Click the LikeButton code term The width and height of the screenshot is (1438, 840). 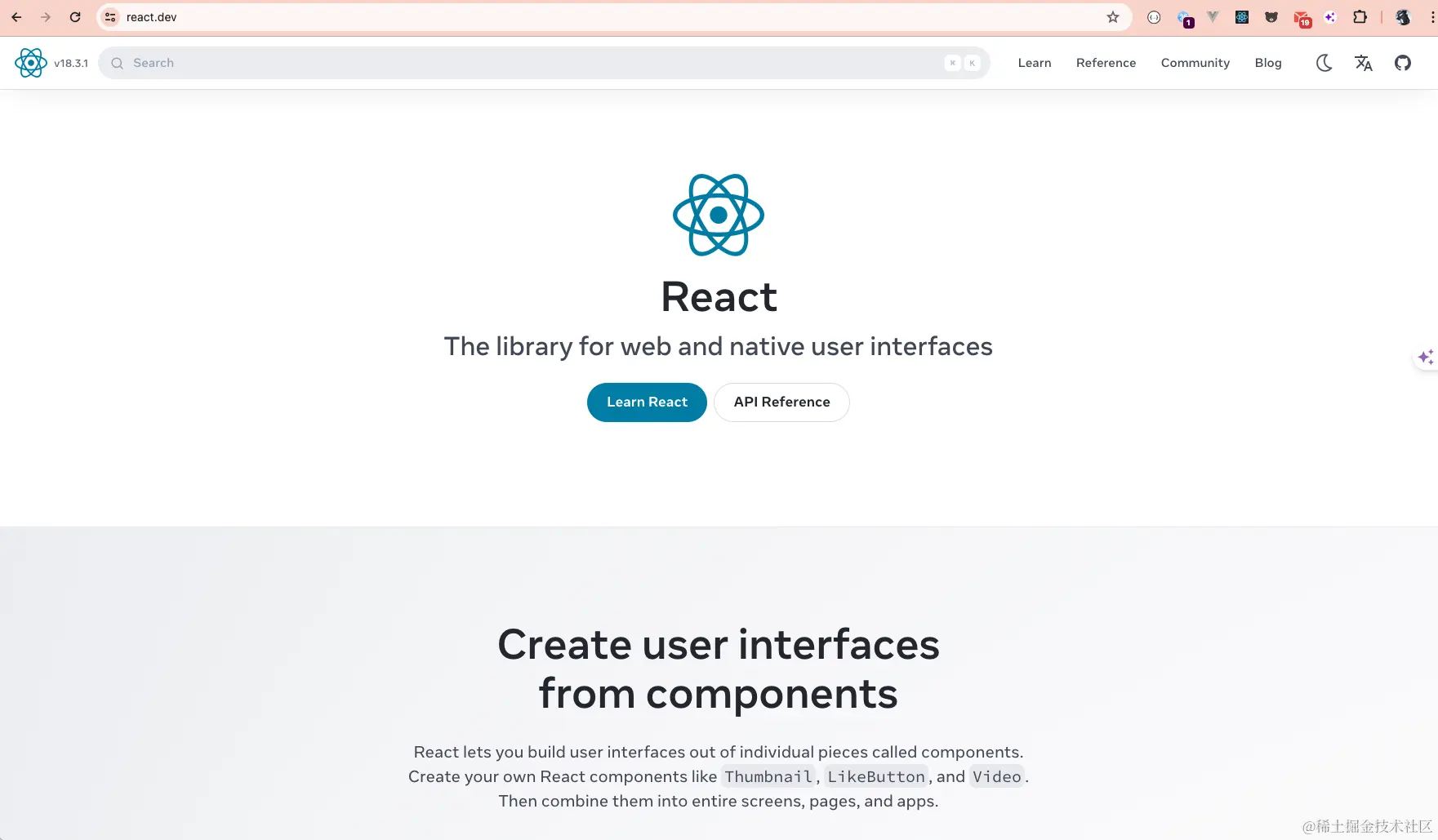(876, 776)
